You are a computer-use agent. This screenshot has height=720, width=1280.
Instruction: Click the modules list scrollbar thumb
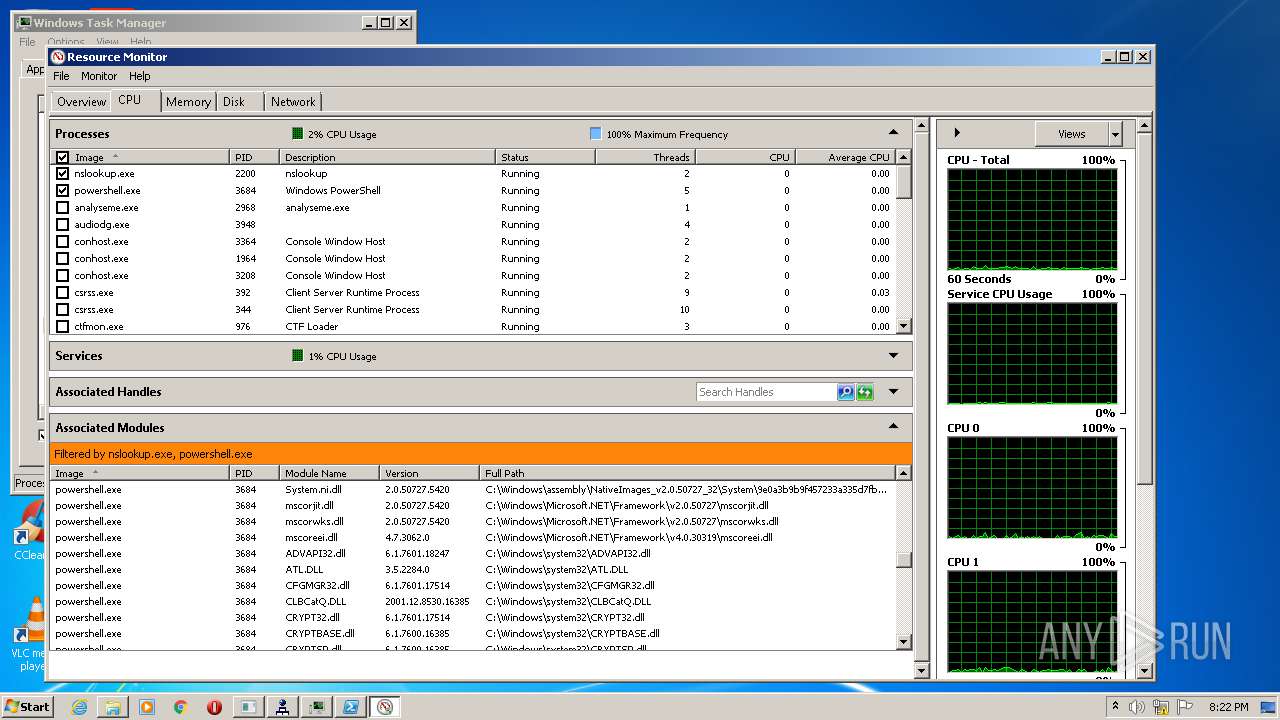pyautogui.click(x=904, y=560)
